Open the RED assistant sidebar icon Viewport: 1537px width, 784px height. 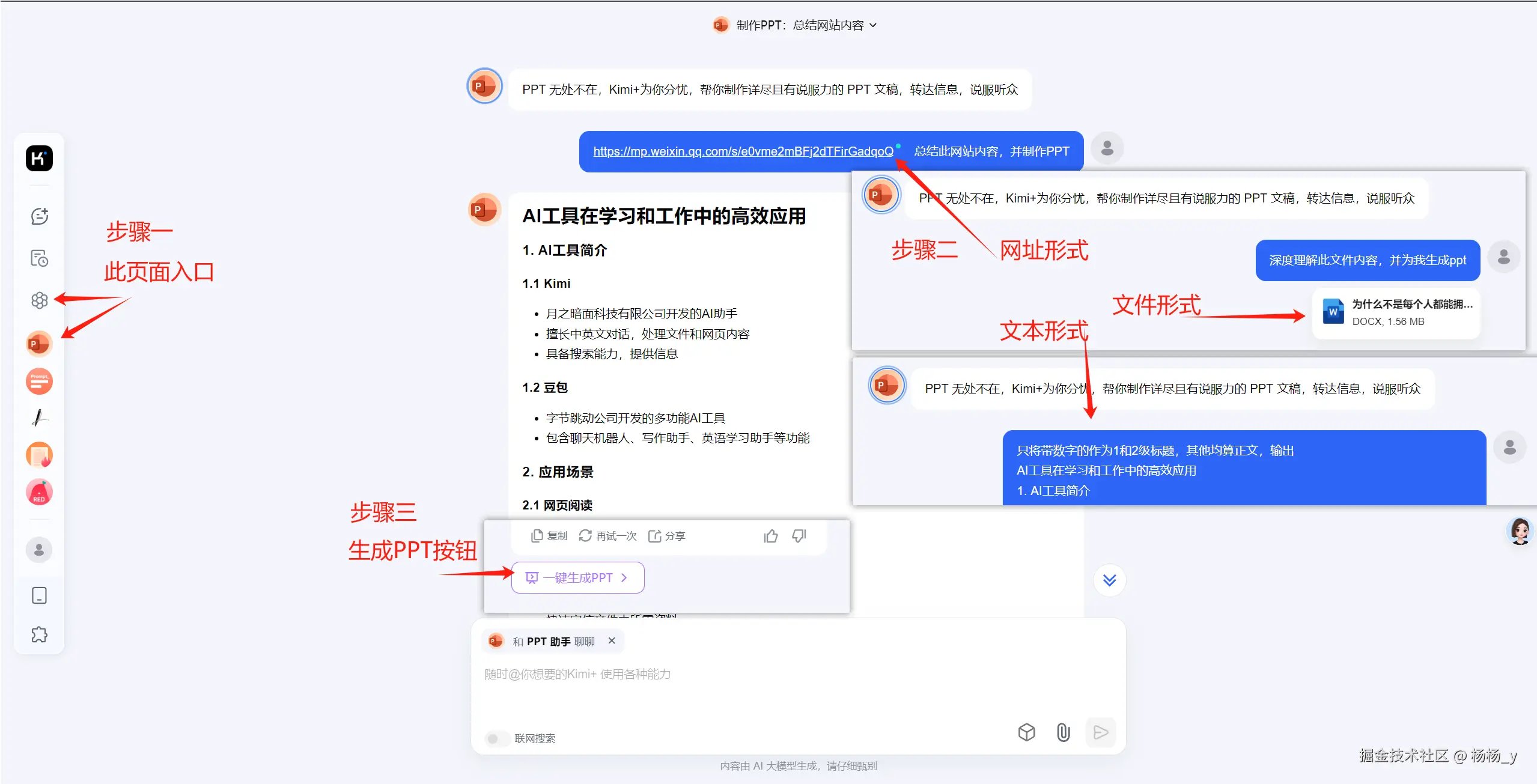click(x=39, y=493)
